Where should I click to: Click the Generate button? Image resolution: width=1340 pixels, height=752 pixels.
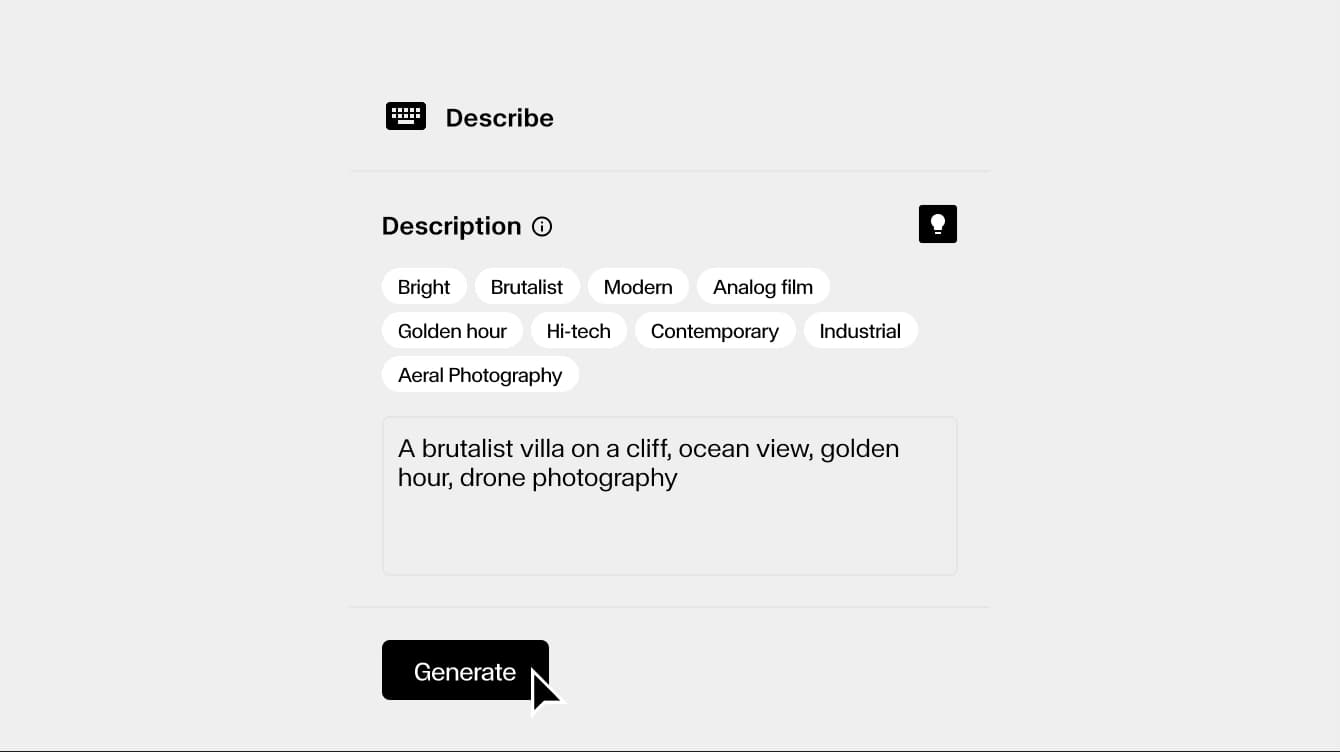pyautogui.click(x=465, y=670)
